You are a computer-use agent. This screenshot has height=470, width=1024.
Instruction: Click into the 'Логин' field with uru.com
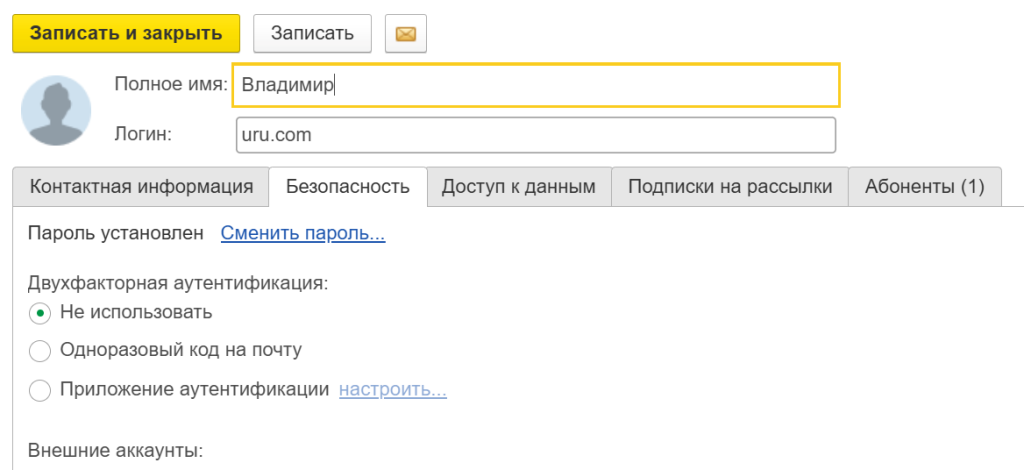point(536,135)
